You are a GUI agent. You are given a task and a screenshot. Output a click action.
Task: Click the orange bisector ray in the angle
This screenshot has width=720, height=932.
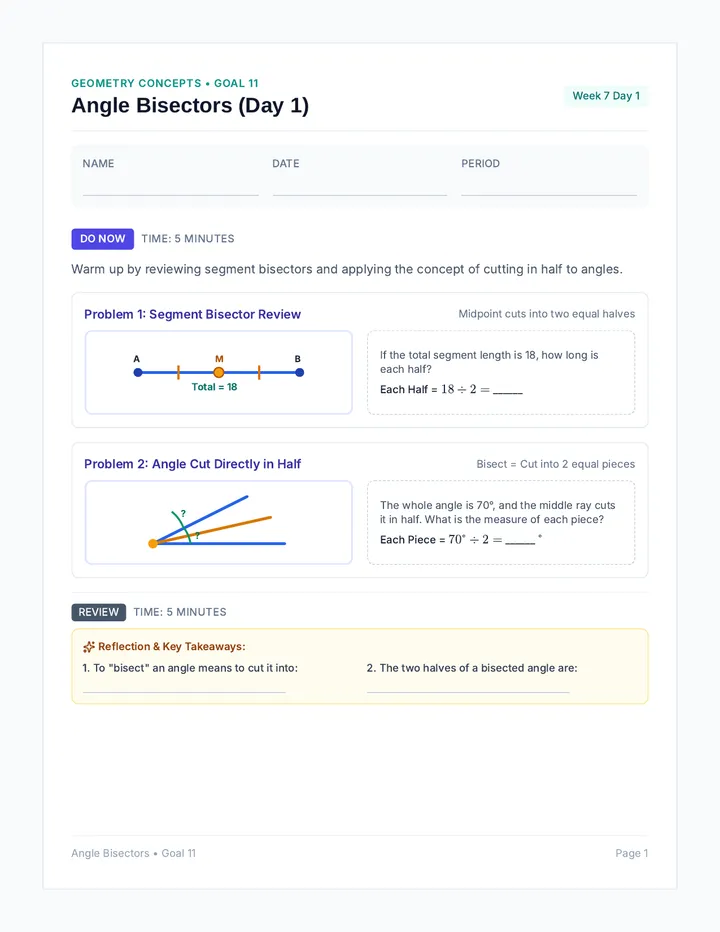point(214,530)
